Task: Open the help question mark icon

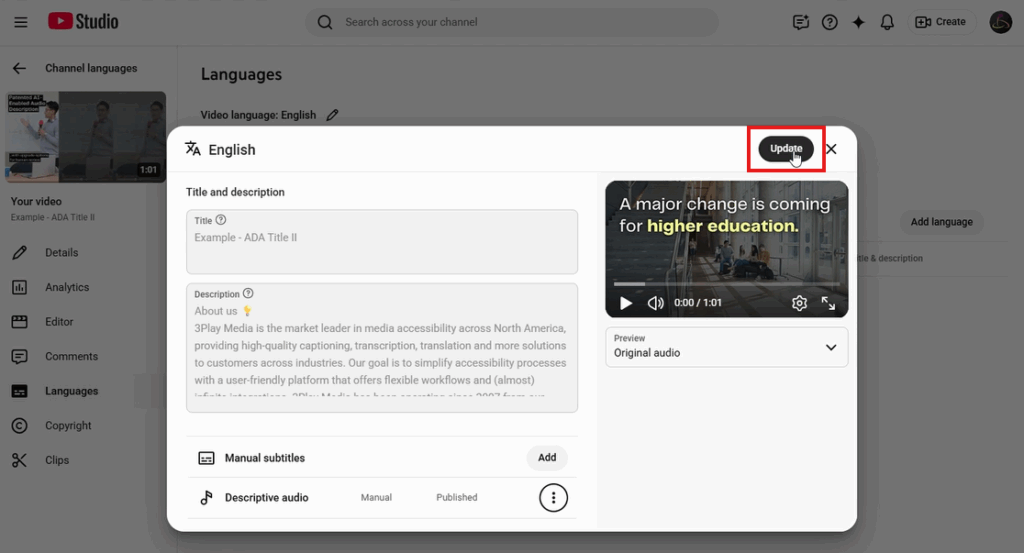Action: (829, 22)
